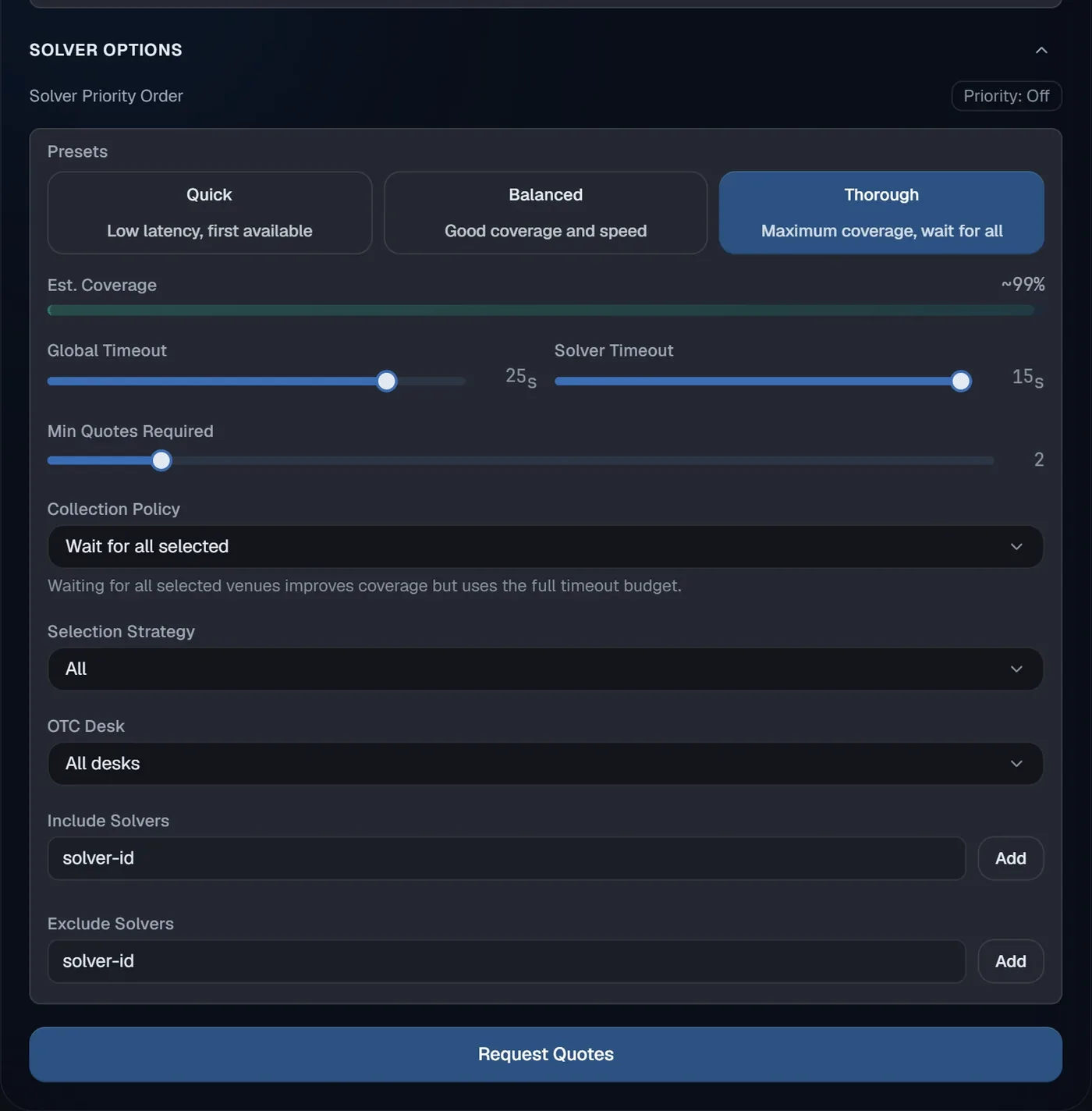The height and width of the screenshot is (1111, 1092).
Task: Focus the Exclude Solvers input field
Action: tap(506, 961)
